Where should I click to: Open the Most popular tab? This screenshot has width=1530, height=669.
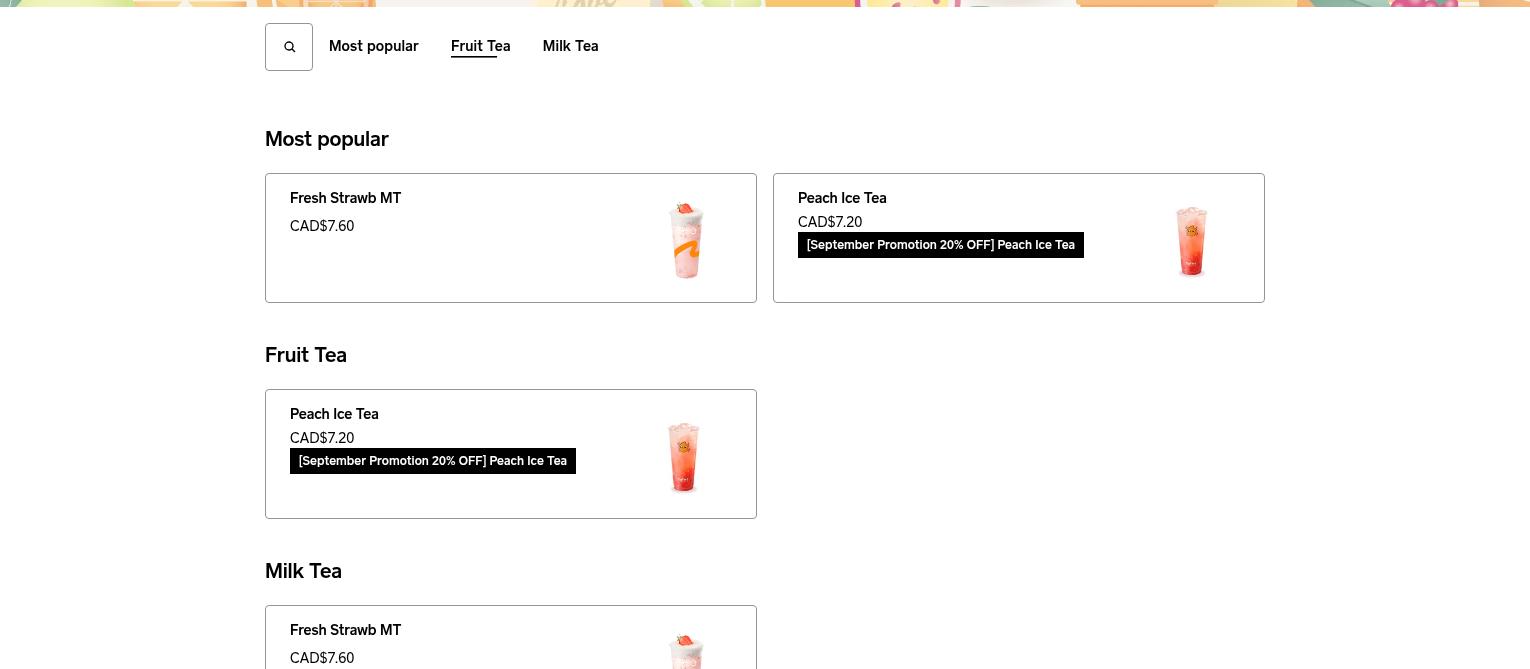[374, 46]
